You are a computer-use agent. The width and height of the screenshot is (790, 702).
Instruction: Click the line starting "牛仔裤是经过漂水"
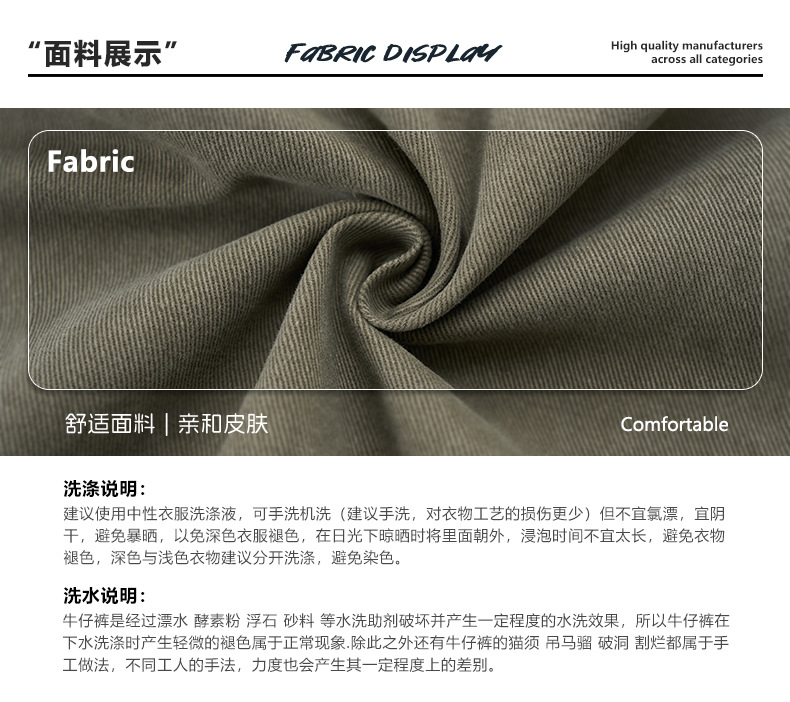(396, 620)
